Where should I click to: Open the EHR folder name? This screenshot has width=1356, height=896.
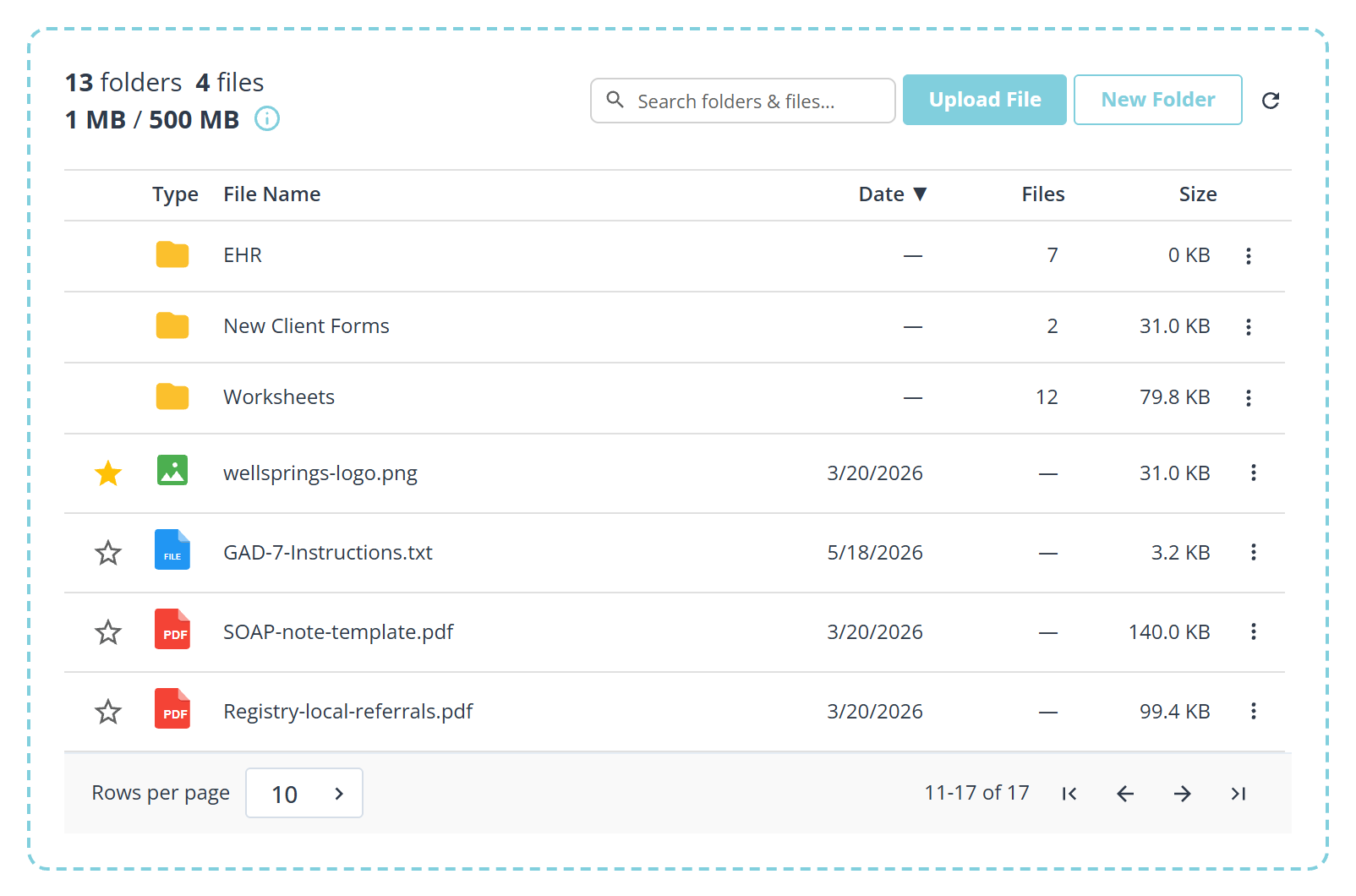coord(243,255)
